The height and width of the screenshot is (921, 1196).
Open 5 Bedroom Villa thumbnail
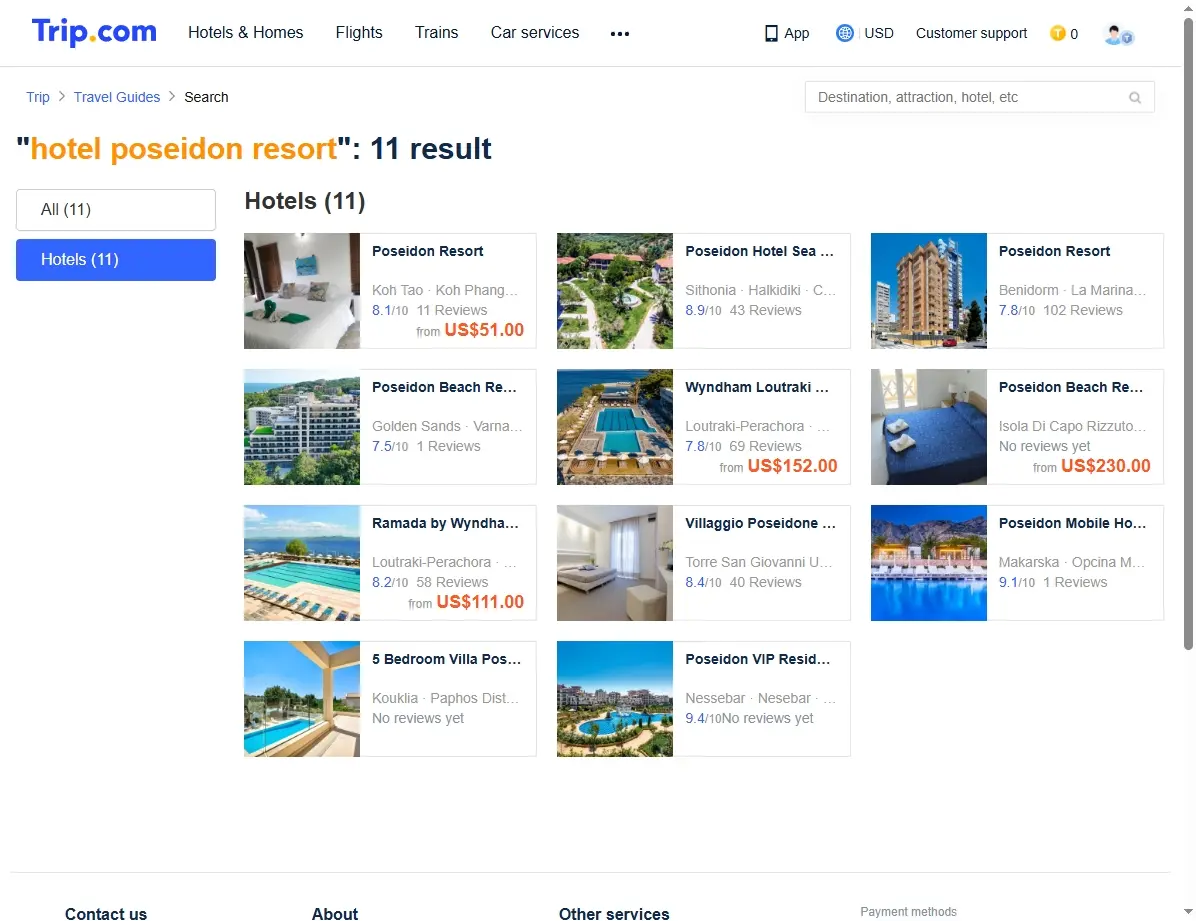302,698
